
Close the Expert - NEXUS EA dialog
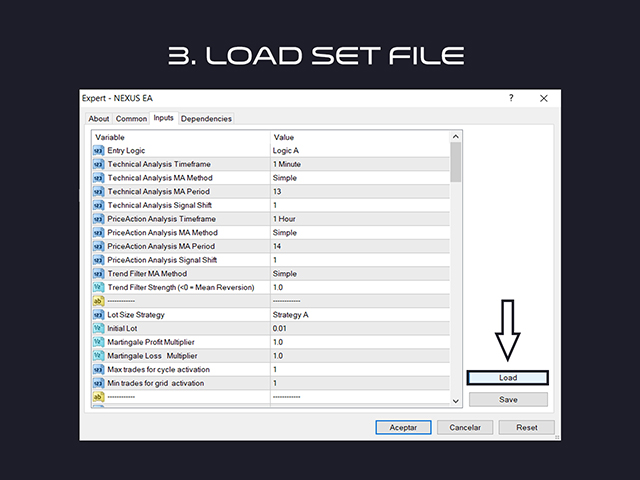pyautogui.click(x=544, y=98)
